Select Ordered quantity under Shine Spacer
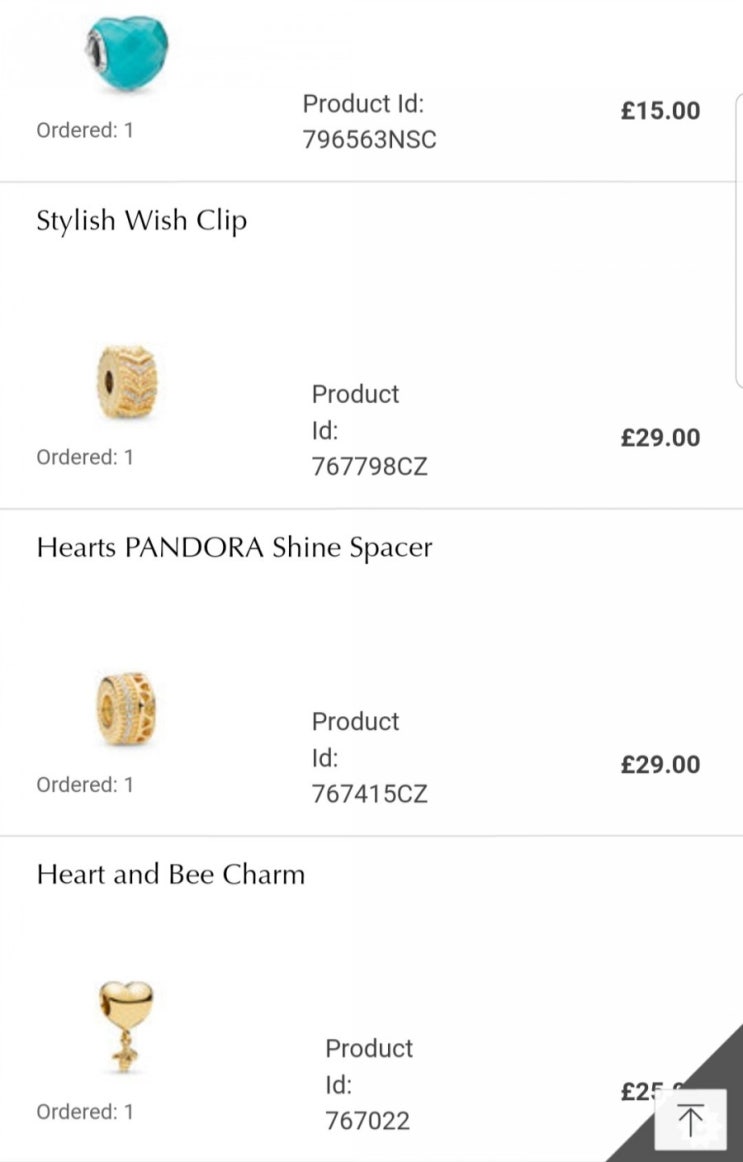743x1162 pixels. pos(85,785)
